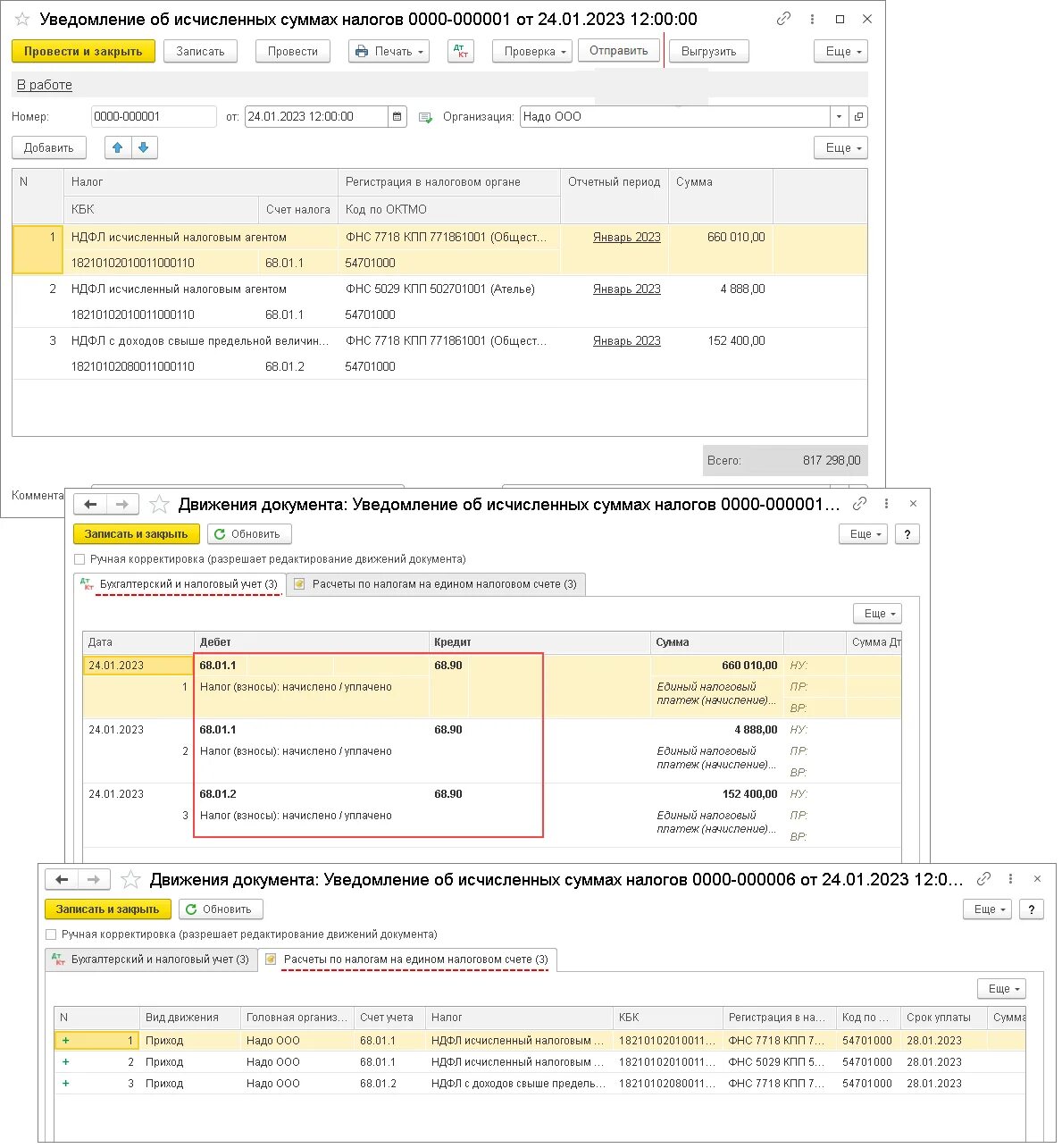The height and width of the screenshot is (1148, 1062).
Task: Click Январь 2023 link in row 1
Action: pyautogui.click(x=627, y=238)
